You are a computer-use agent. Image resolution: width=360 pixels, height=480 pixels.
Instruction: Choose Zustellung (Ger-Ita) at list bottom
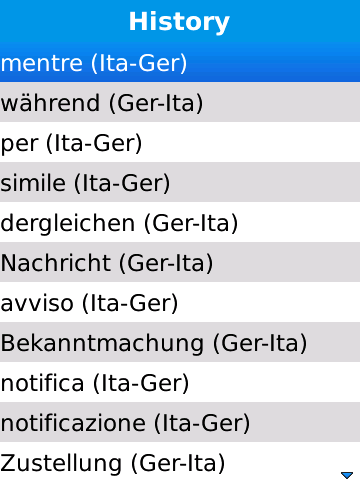180,461
